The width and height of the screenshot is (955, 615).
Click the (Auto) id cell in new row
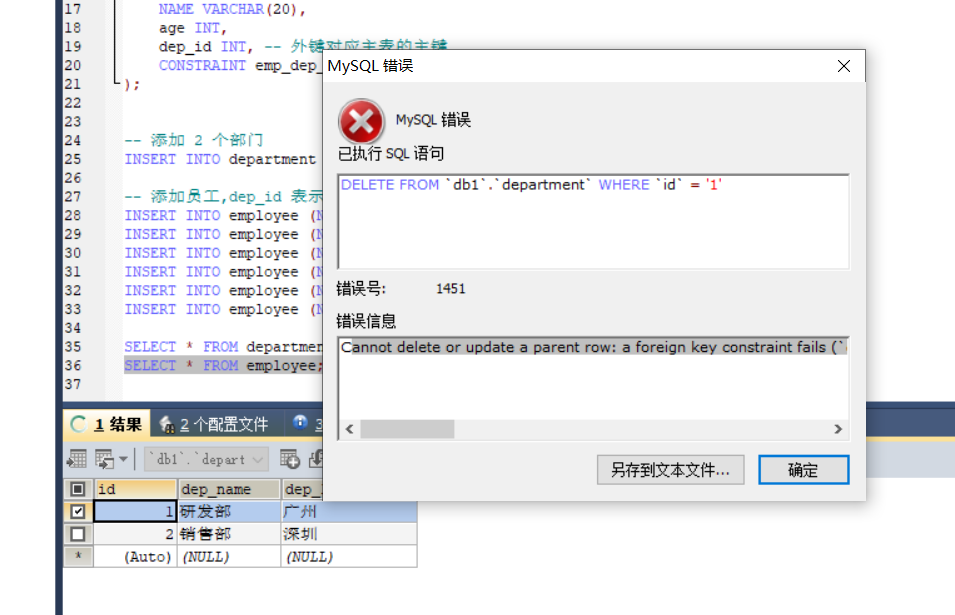[x=135, y=557]
